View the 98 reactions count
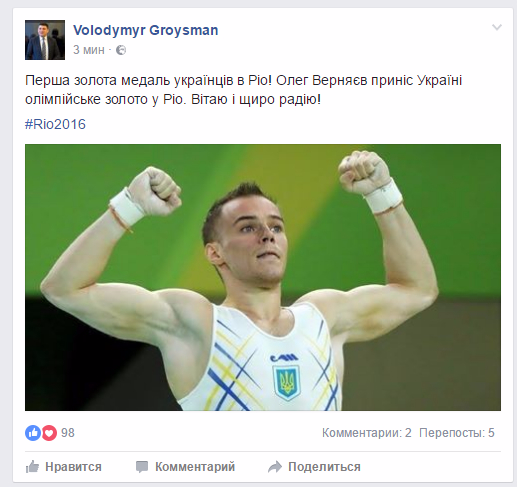 pos(68,433)
